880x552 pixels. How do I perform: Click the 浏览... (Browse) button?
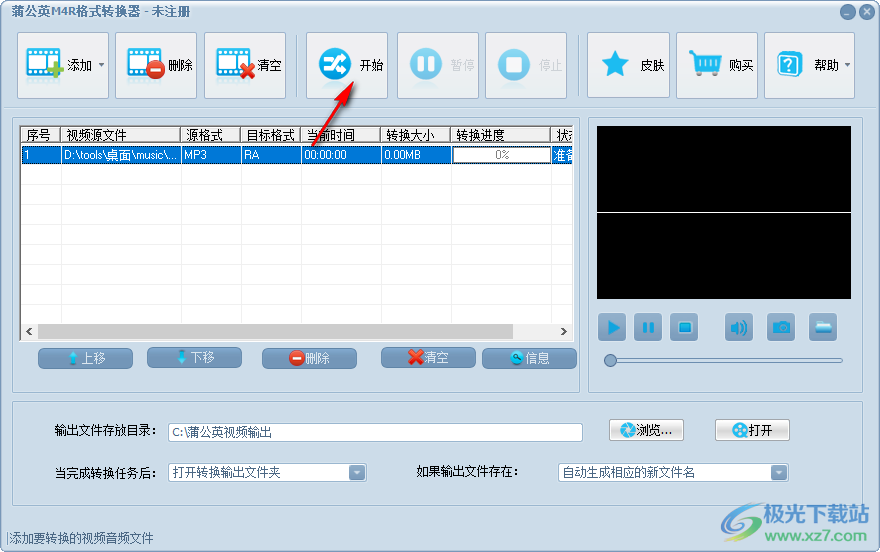(x=646, y=430)
